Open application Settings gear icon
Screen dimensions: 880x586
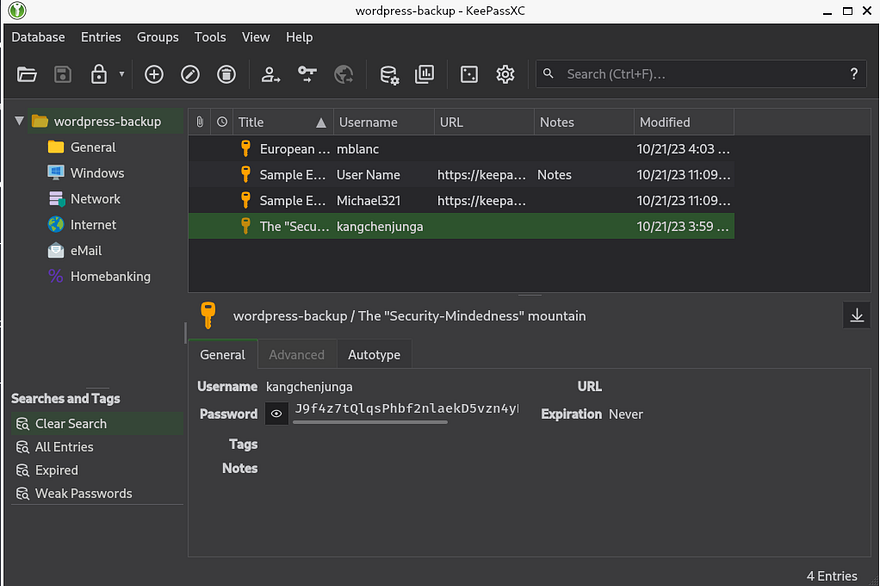(x=505, y=74)
